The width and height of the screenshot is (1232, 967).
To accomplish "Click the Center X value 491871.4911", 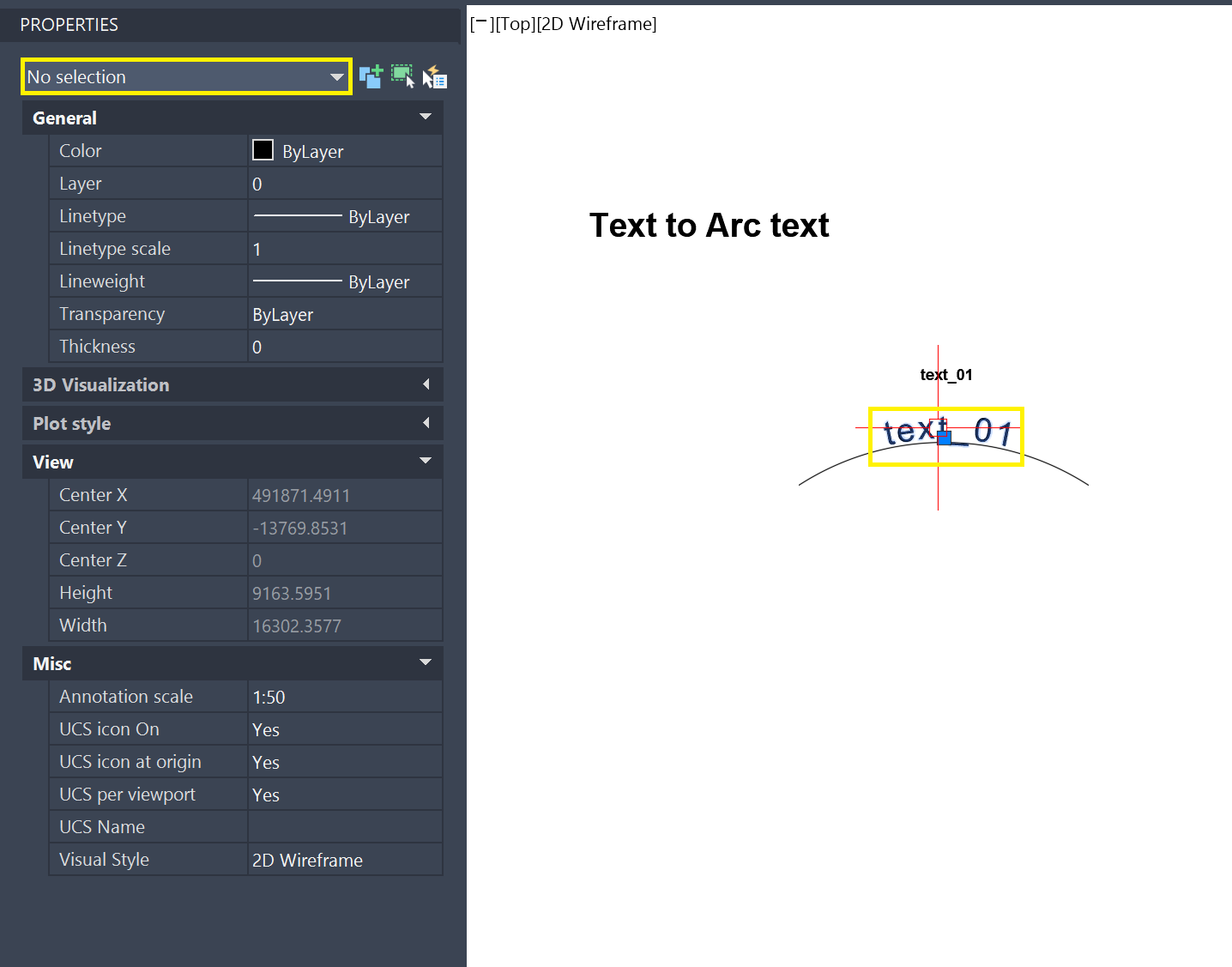I will point(345,495).
